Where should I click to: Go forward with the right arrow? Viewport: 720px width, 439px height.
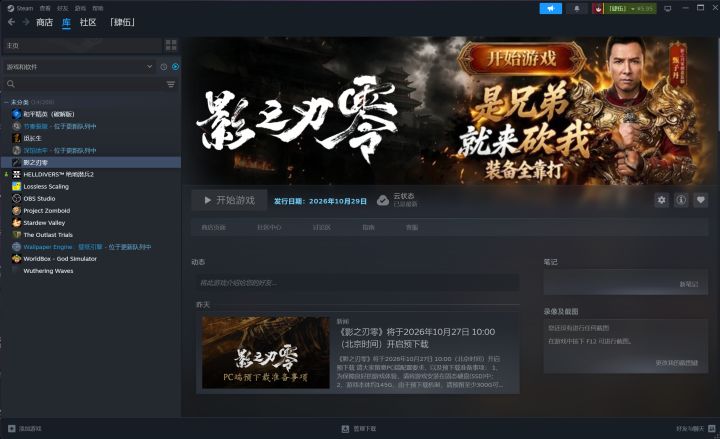coord(26,22)
